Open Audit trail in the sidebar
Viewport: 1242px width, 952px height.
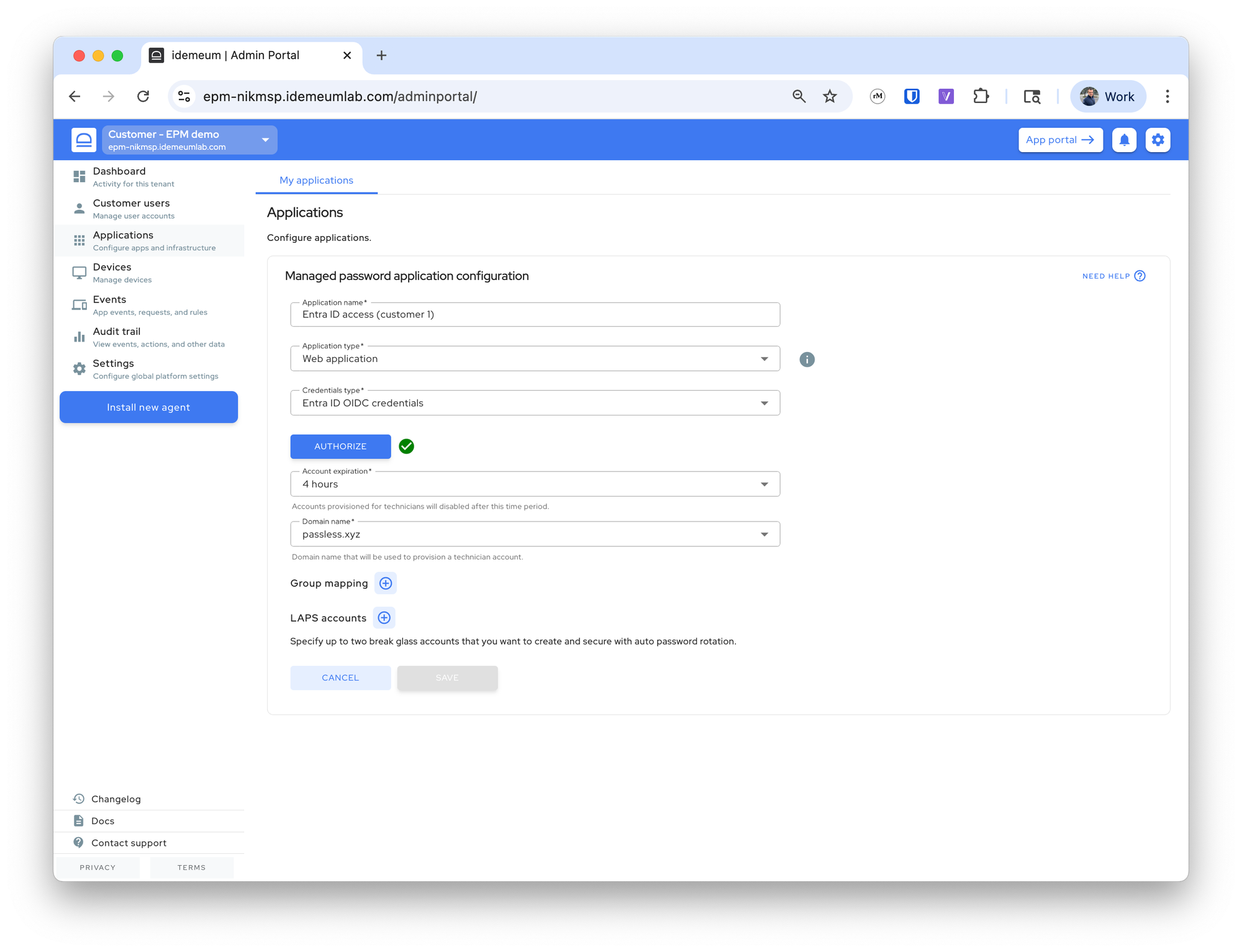(149, 337)
